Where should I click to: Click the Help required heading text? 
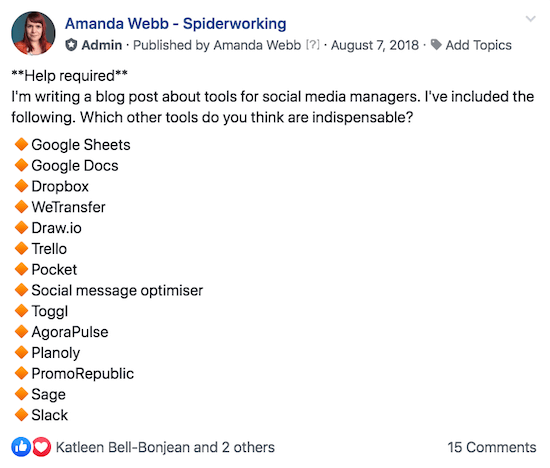69,76
